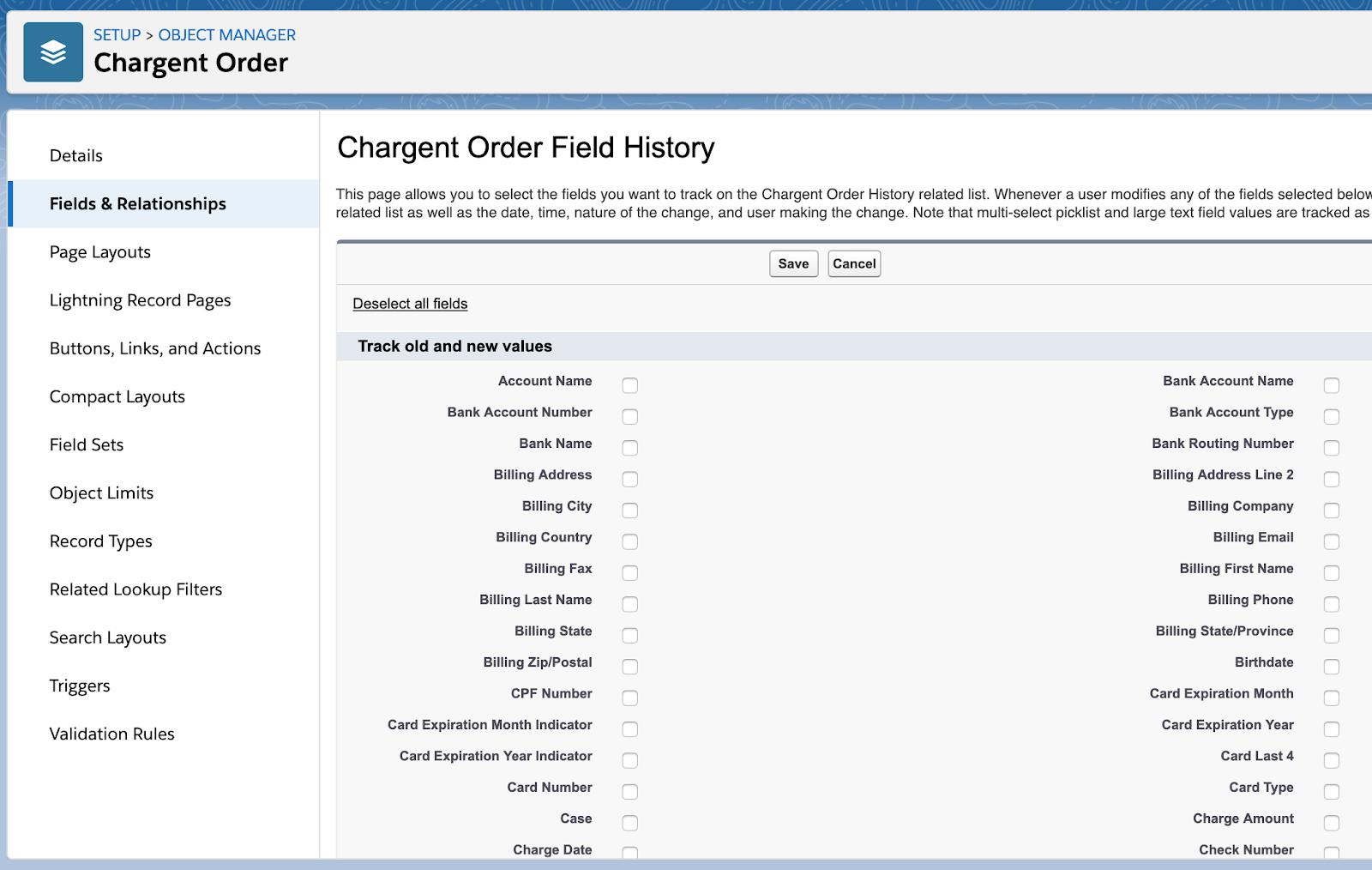Save the field history settings
1372x870 pixels.
pos(792,263)
